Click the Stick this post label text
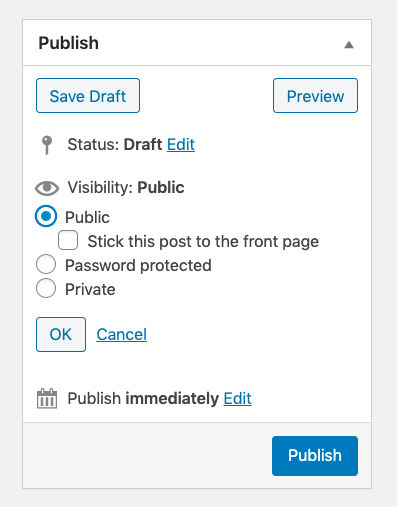The width and height of the screenshot is (397, 507). pos(203,241)
